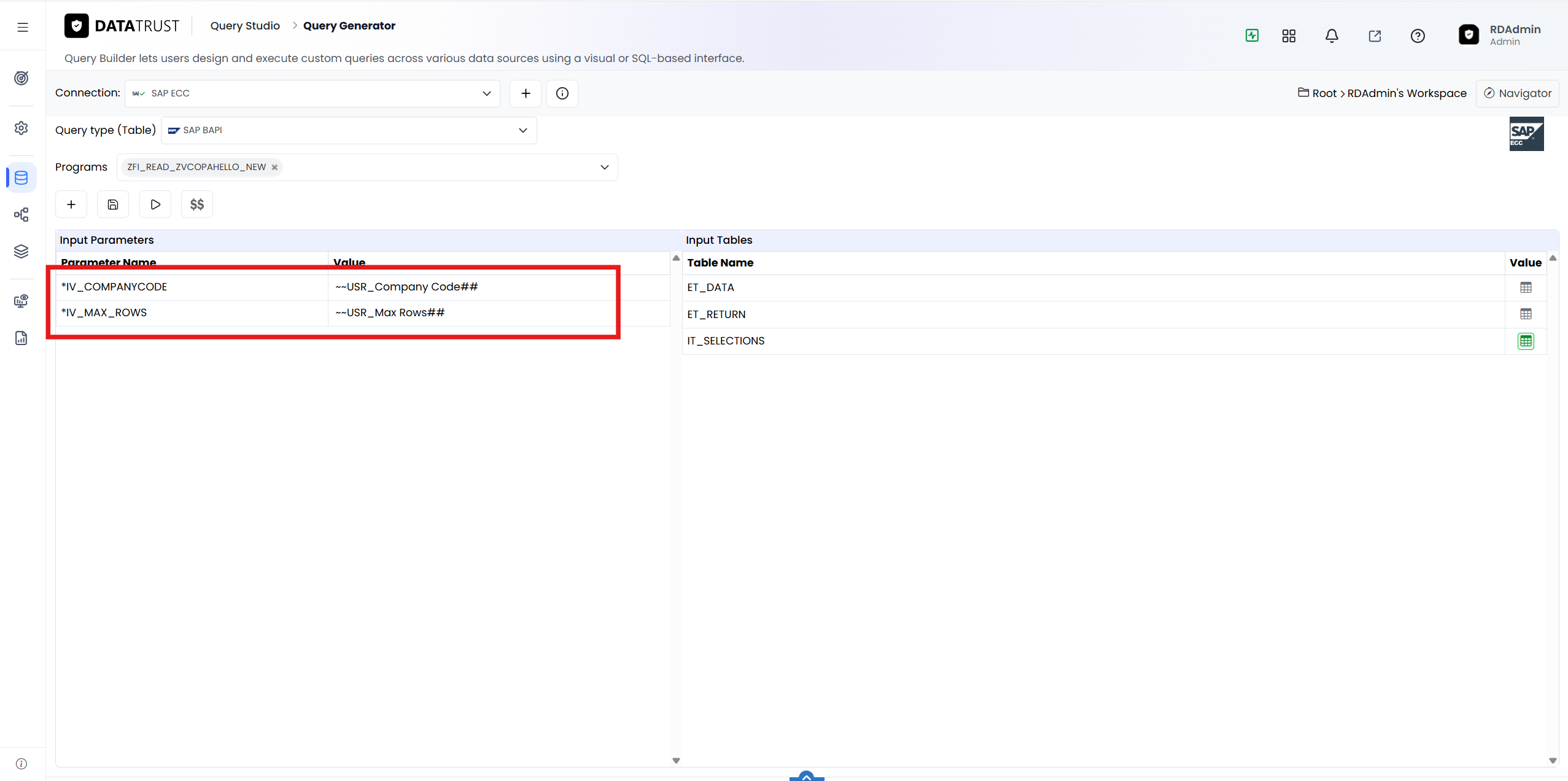The width and height of the screenshot is (1568, 781).
Task: Run the query with the play button
Action: (x=155, y=204)
